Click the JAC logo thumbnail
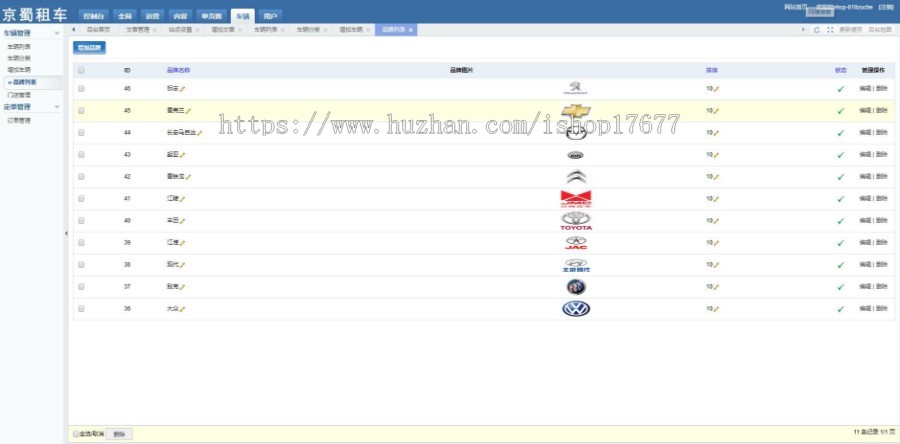This screenshot has width=900, height=444. tap(576, 243)
